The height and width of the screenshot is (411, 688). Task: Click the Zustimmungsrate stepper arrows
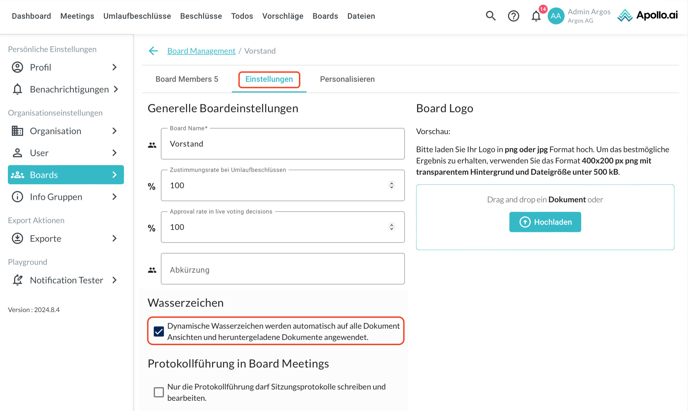pyautogui.click(x=391, y=185)
